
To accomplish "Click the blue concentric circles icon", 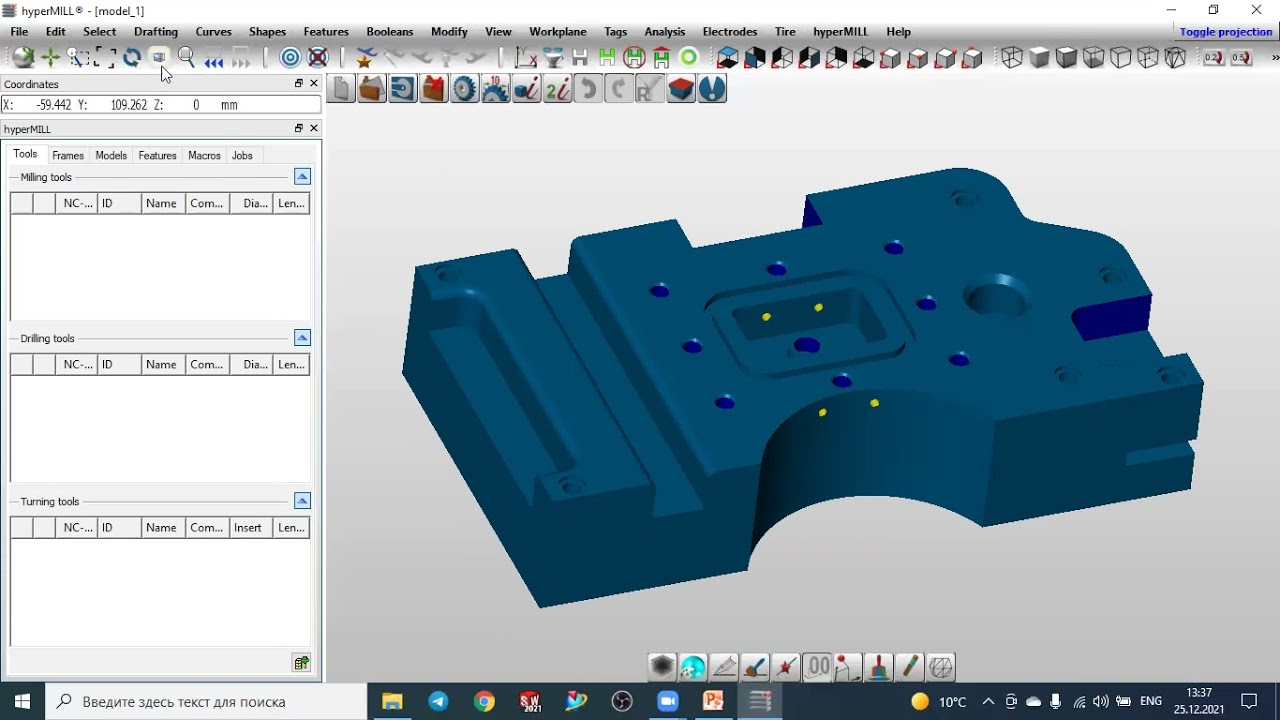I will tap(291, 58).
